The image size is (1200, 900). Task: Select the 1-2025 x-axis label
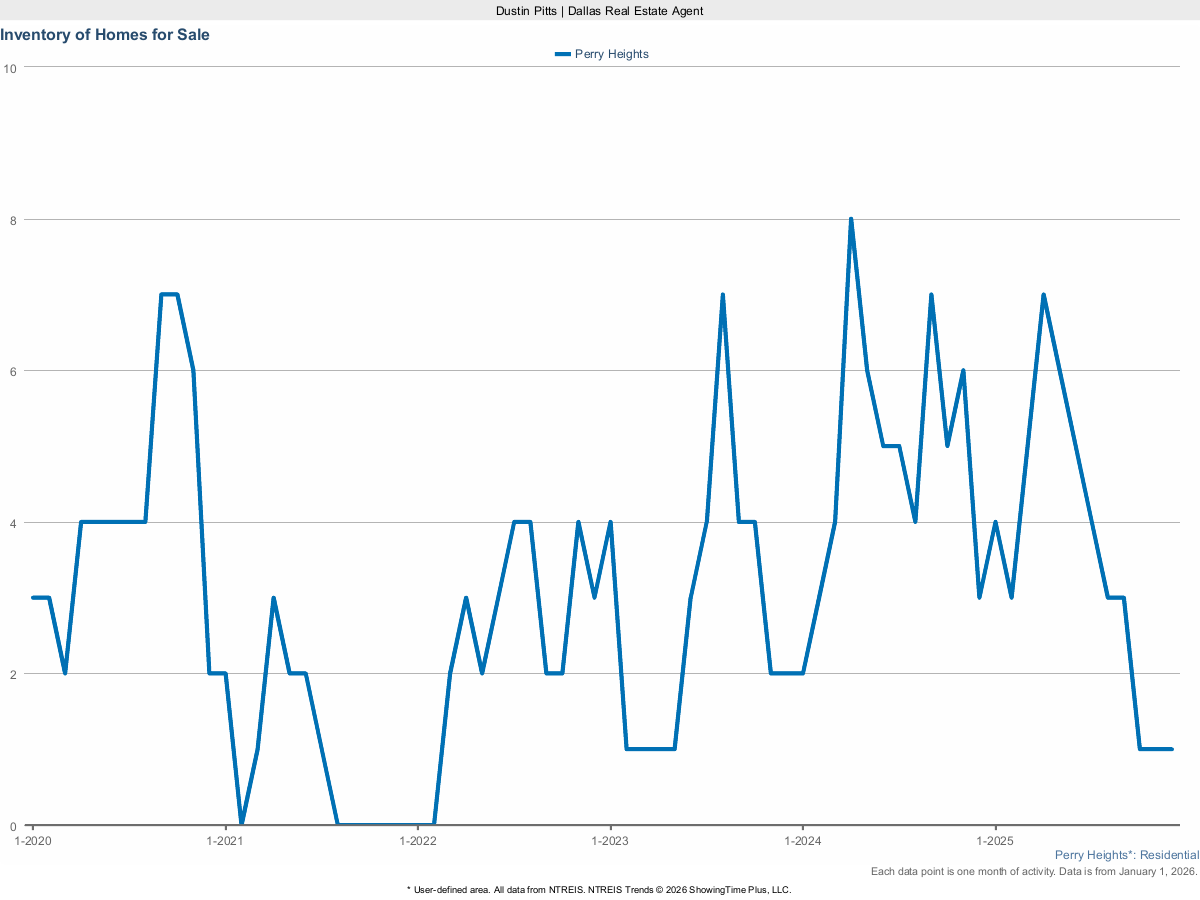pos(994,840)
